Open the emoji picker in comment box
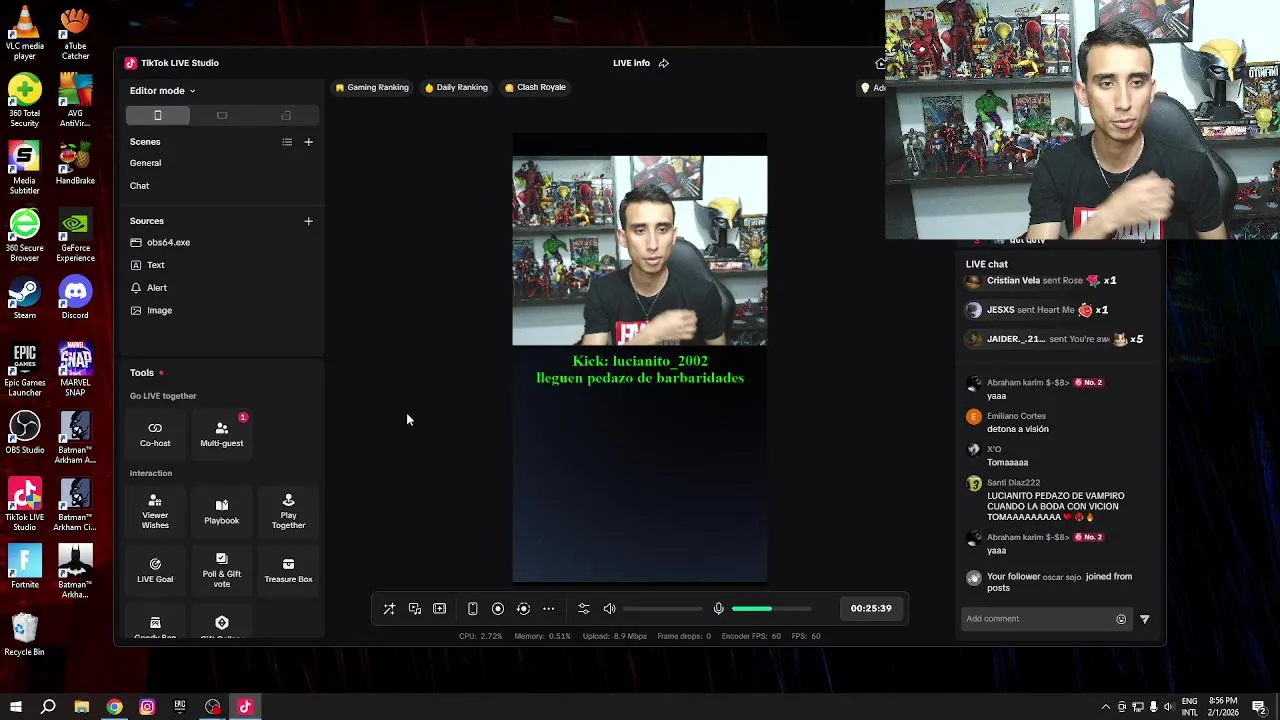This screenshot has height=720, width=1280. pyautogui.click(x=1121, y=619)
